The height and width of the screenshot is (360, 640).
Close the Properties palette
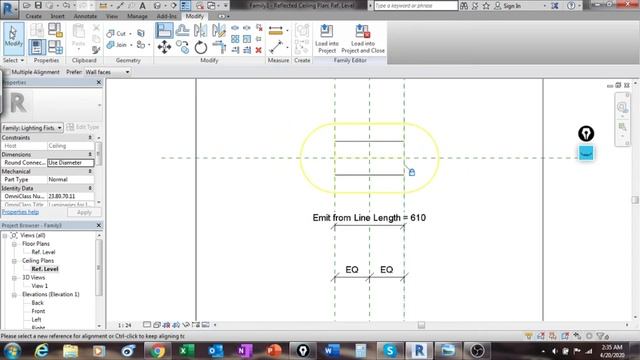99,82
